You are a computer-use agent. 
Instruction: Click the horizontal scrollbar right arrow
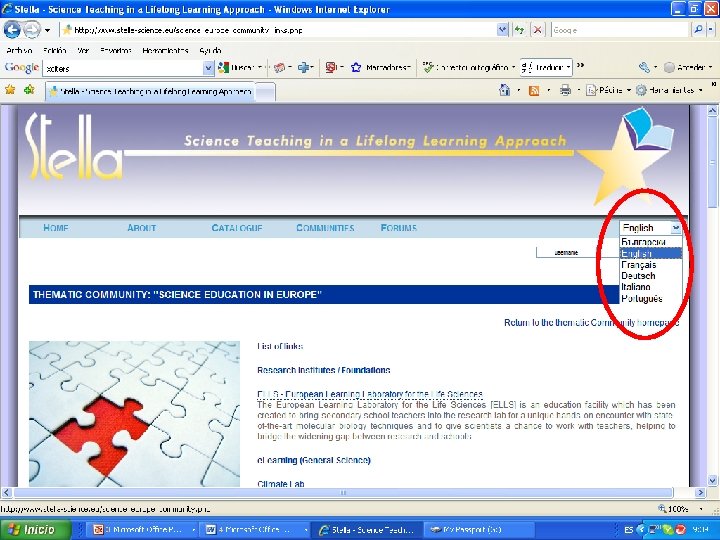(700, 493)
